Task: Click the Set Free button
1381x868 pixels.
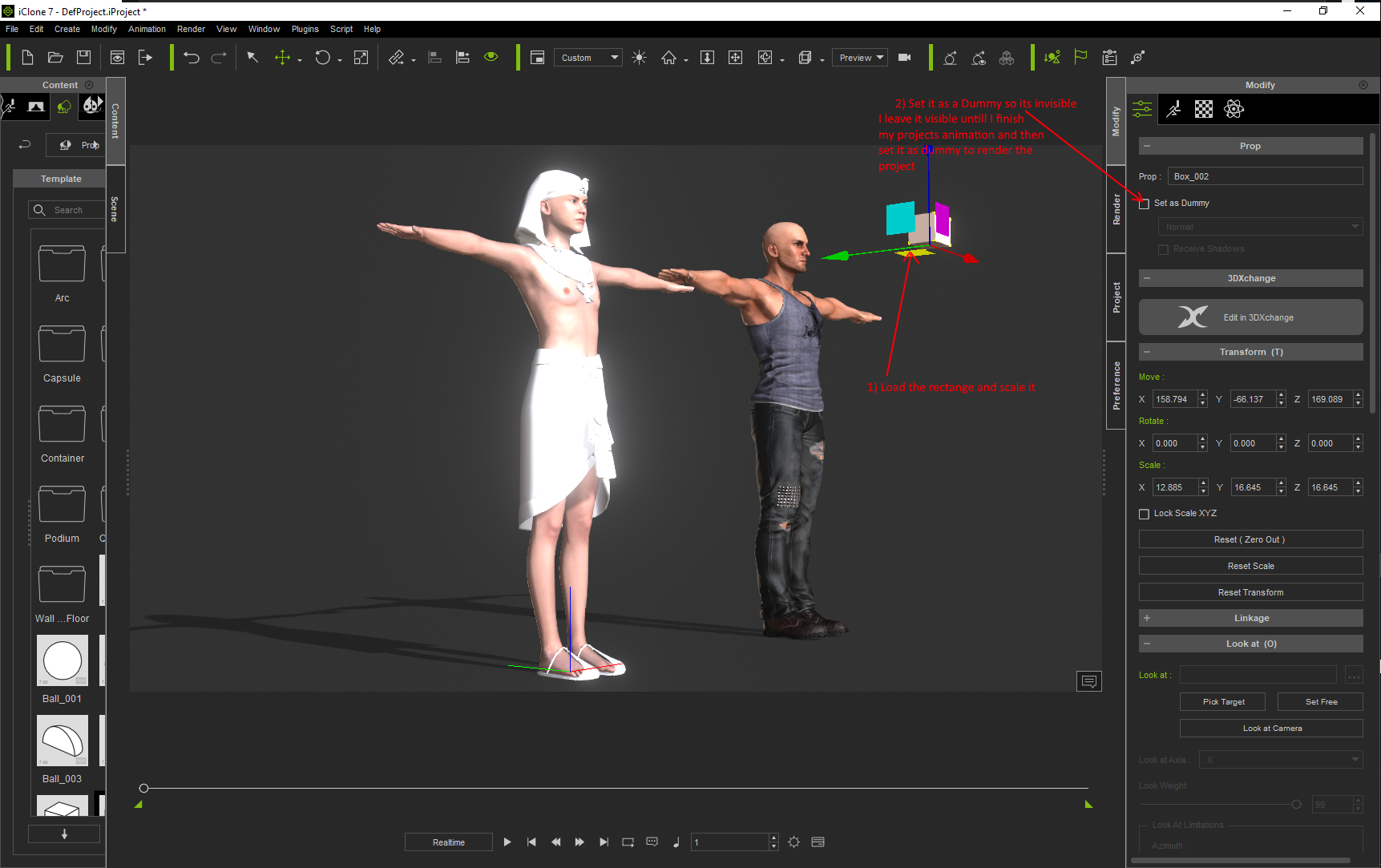Action: pos(1320,701)
